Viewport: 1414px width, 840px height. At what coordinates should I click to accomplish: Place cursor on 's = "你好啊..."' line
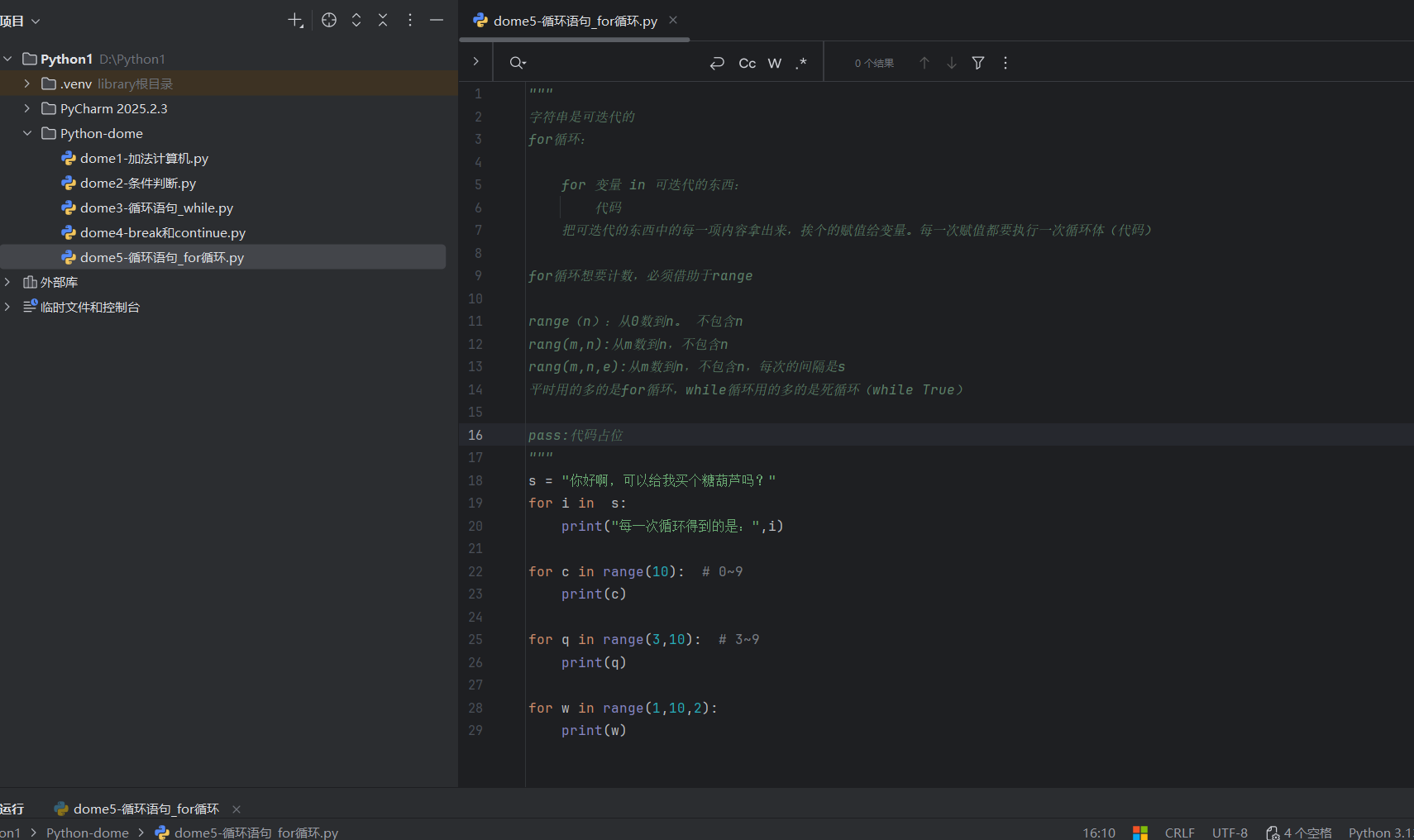(x=652, y=480)
